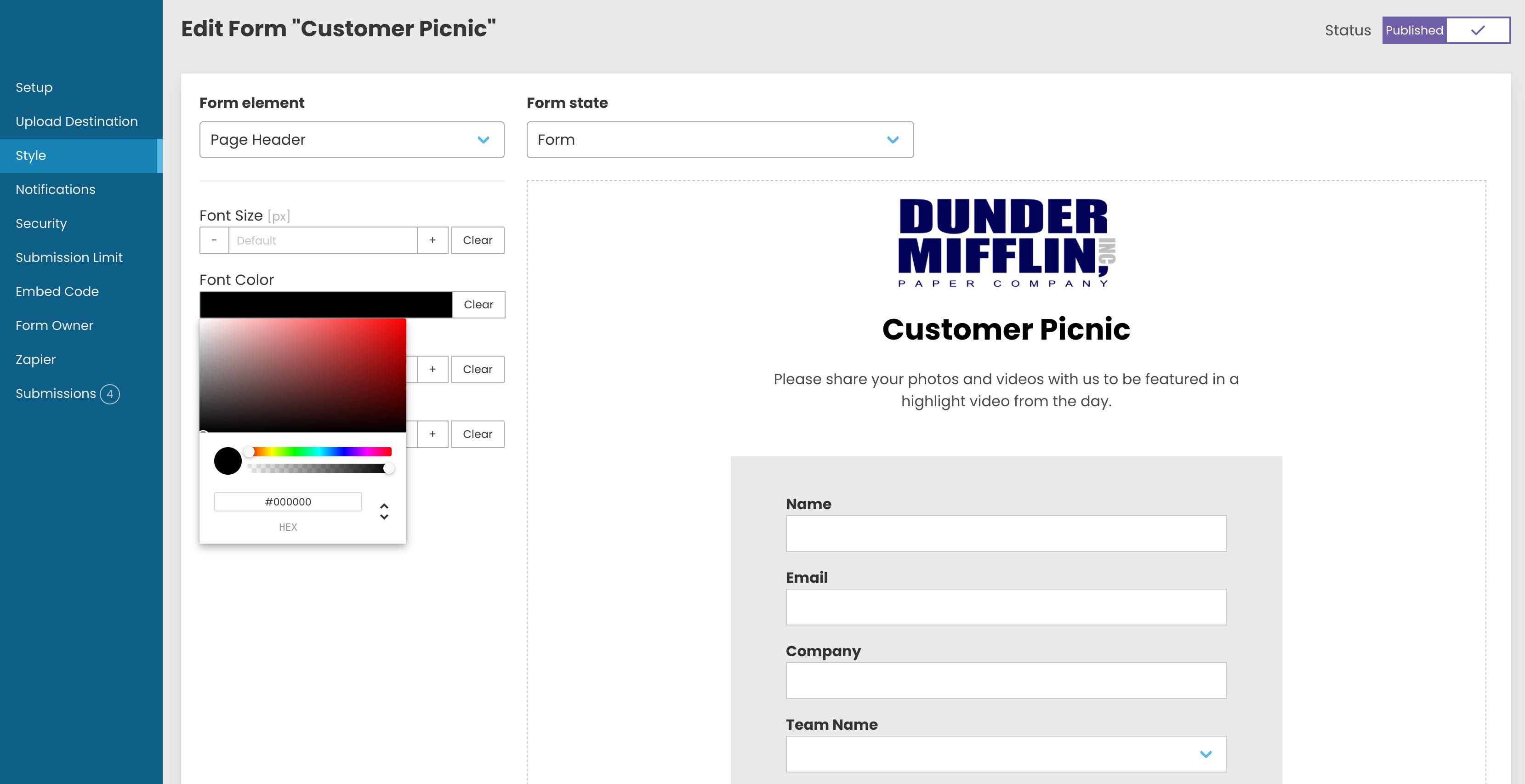
Task: View Submissions with 4 badge
Action: [x=67, y=394]
